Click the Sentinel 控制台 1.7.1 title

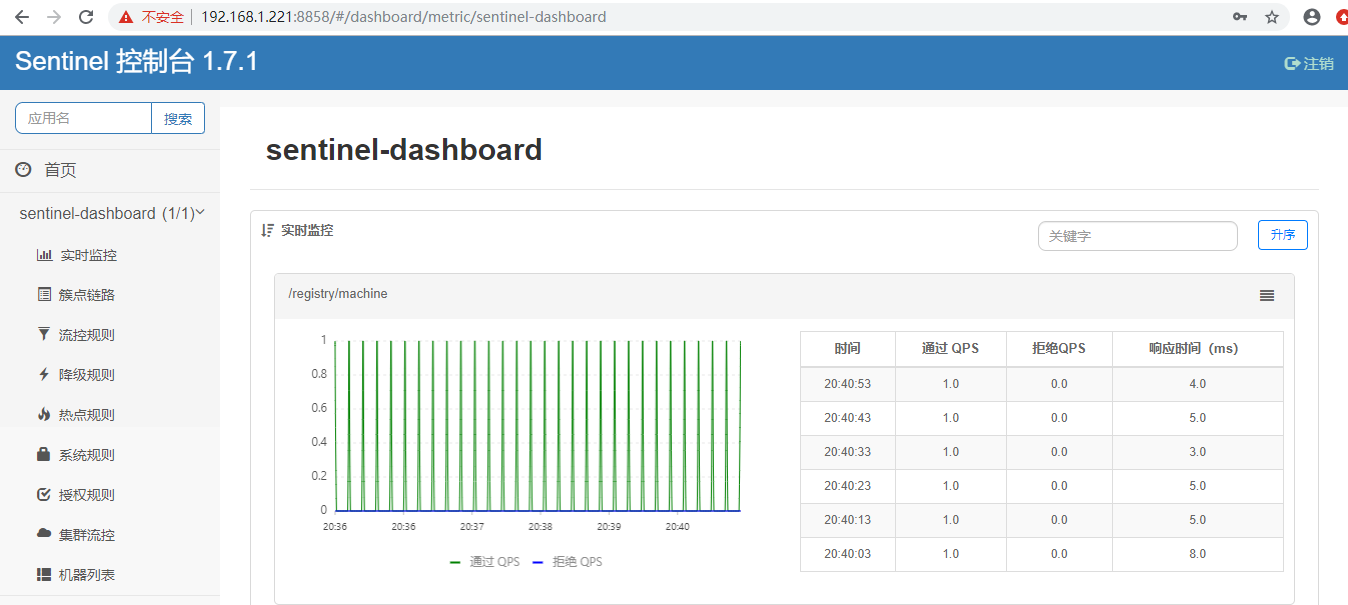(137, 62)
